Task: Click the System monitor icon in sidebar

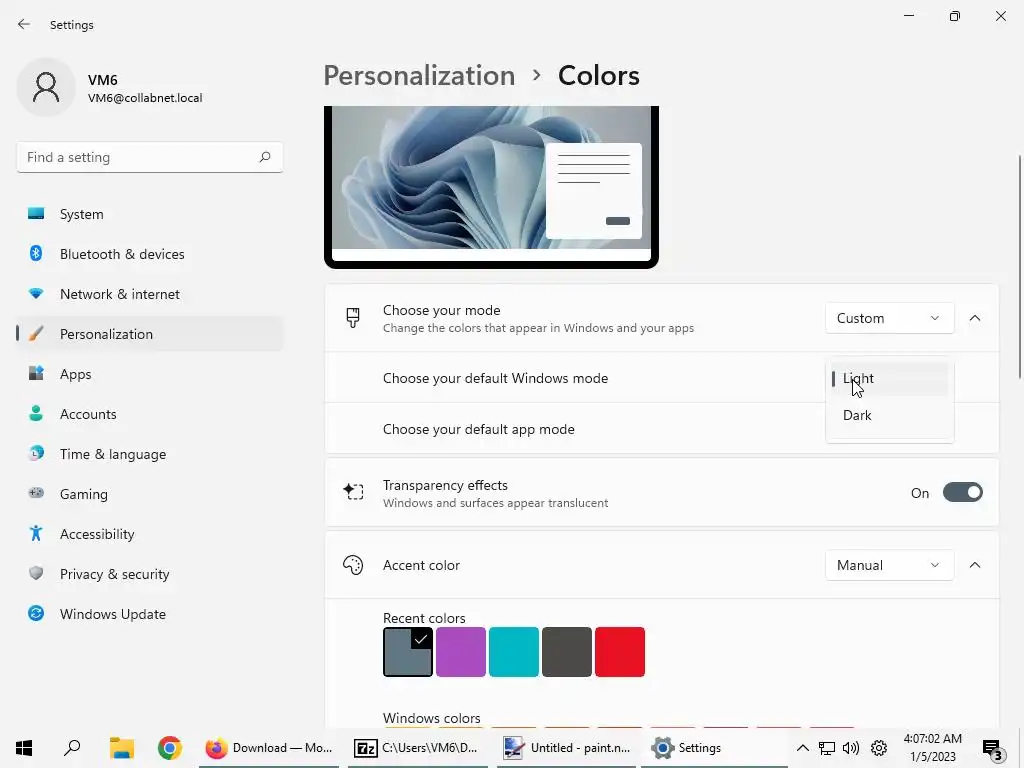Action: click(36, 214)
